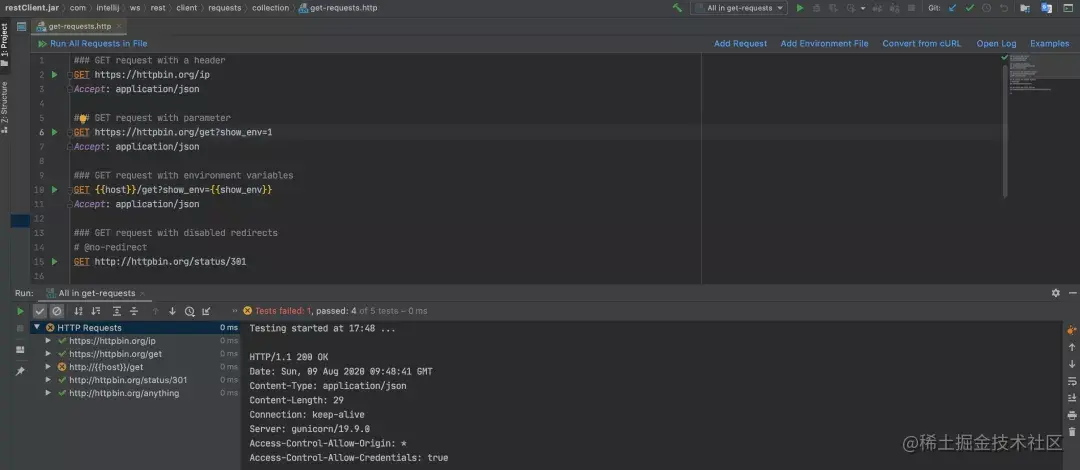Close the get-requests.http editor tab
Image resolution: width=1080 pixels, height=470 pixels.
[x=119, y=26]
